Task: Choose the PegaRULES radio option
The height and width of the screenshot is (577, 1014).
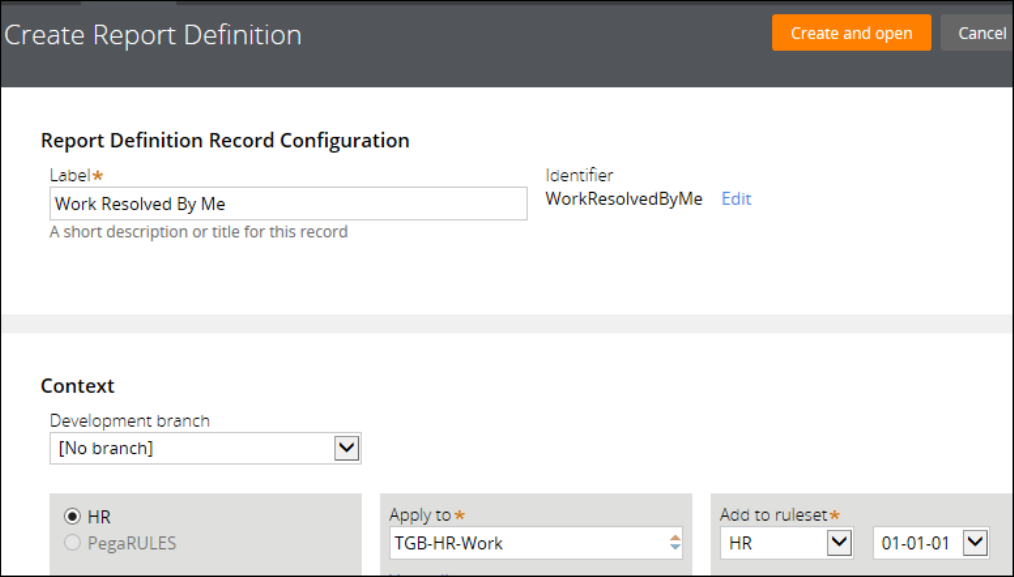Action: click(x=72, y=543)
